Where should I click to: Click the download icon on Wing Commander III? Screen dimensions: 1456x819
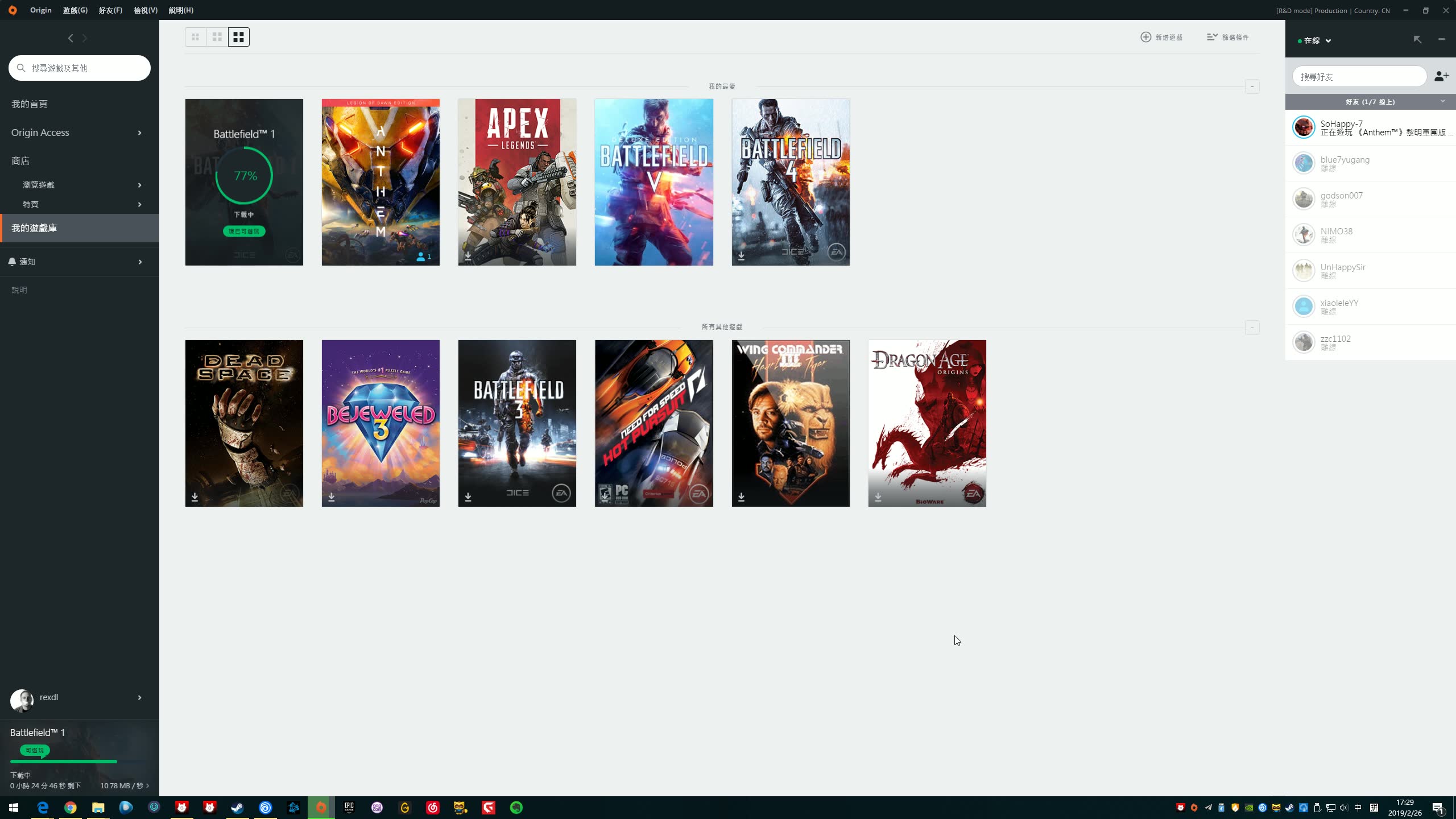[742, 498]
